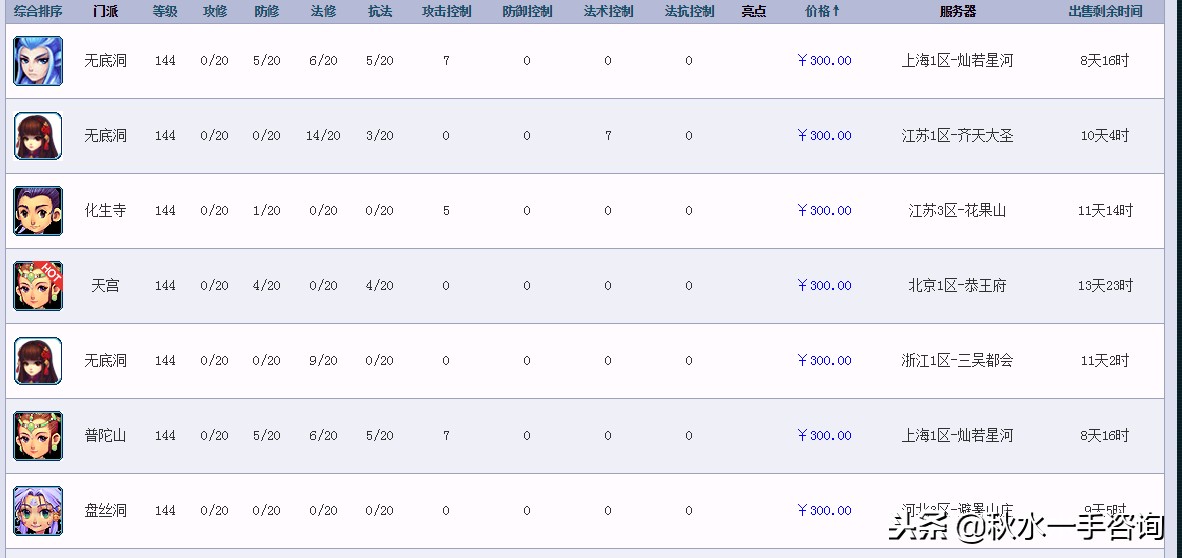The height and width of the screenshot is (558, 1182).
Task: Open price ¥300.00 of first 无底洞 listing
Action: click(x=824, y=61)
